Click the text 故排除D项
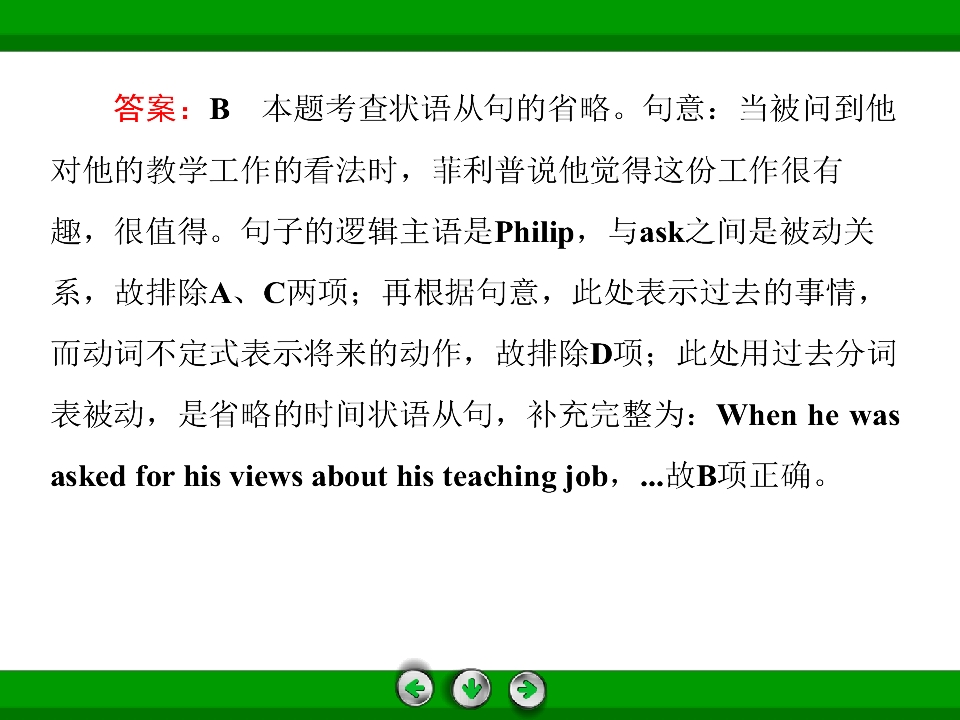Image resolution: width=960 pixels, height=720 pixels. tap(569, 354)
